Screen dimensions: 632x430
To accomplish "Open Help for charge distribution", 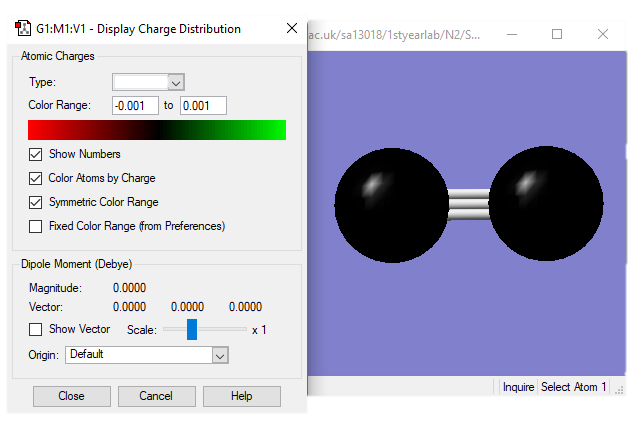I will point(242,396).
